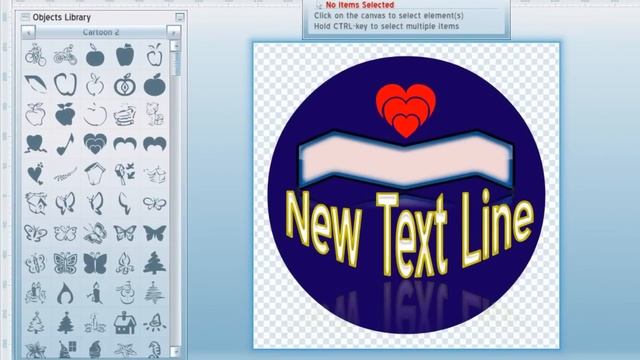Insert the bird inside birdhouse sketch
Screen dimensions: 640x360
click(36, 204)
